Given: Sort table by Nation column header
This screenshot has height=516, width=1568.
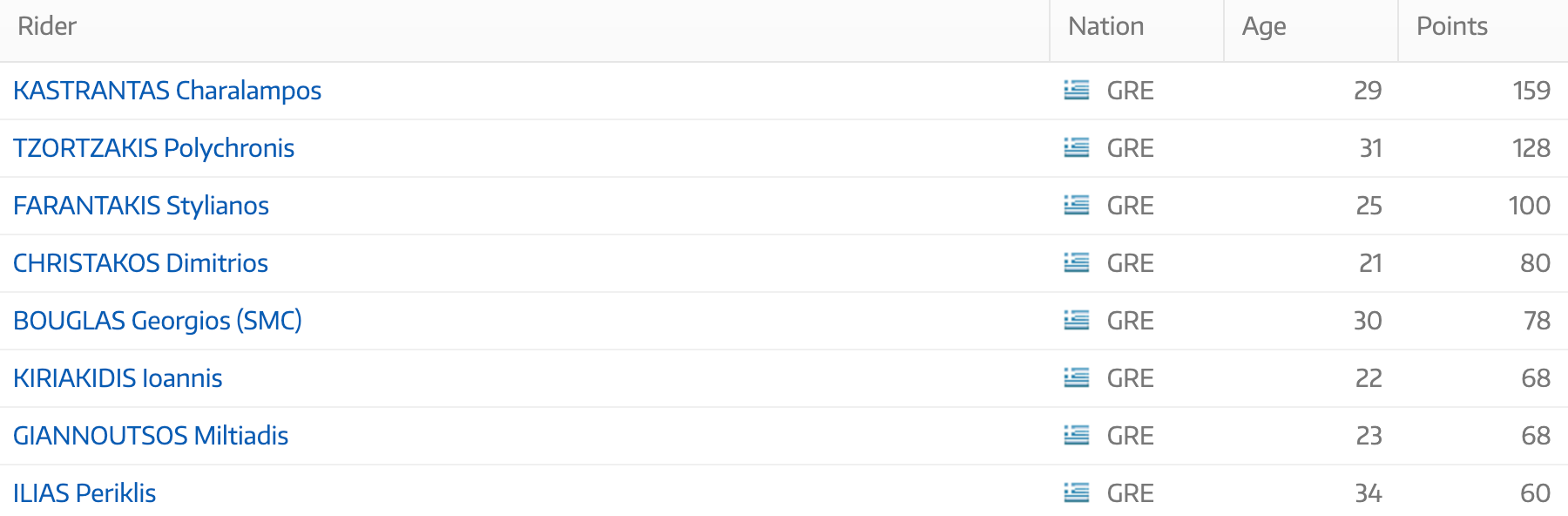Looking at the screenshot, I should [x=1105, y=26].
